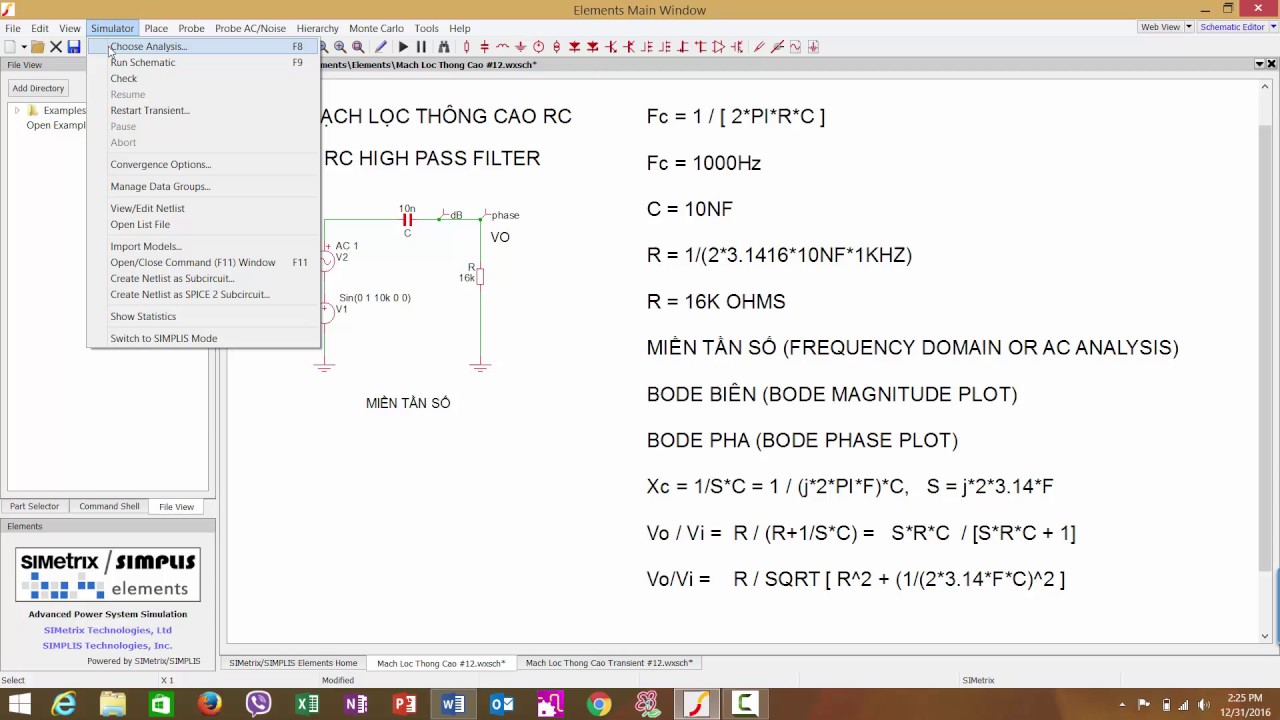This screenshot has height=720, width=1280.
Task: Open the dropdown arrow beside New icon
Action: 23,47
